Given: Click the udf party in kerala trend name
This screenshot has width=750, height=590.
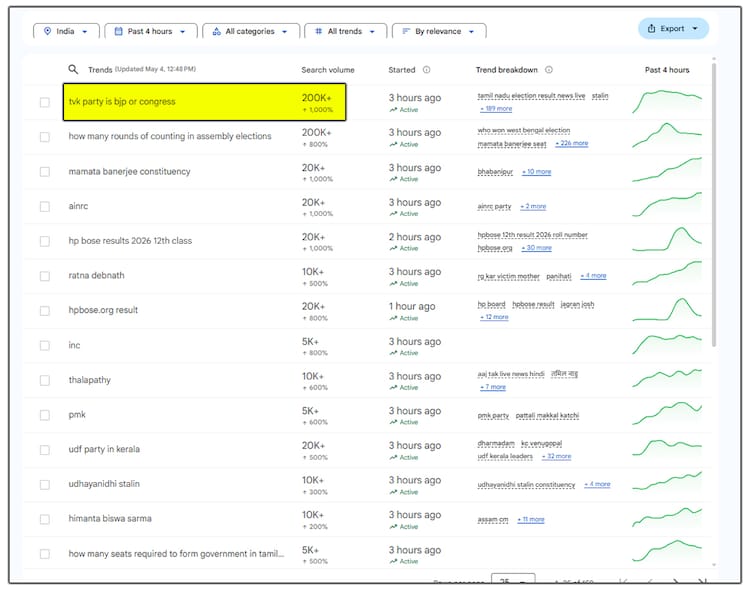Looking at the screenshot, I should click(x=104, y=449).
